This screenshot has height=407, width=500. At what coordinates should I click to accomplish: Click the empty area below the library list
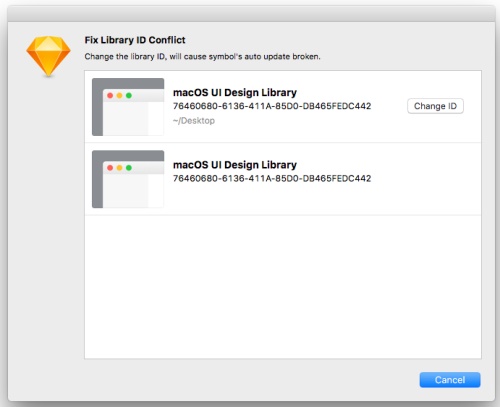[x=283, y=287]
